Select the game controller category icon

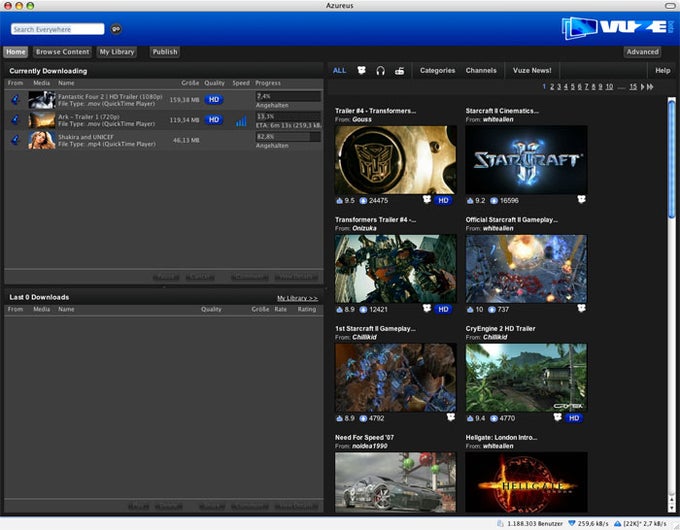(x=399, y=71)
